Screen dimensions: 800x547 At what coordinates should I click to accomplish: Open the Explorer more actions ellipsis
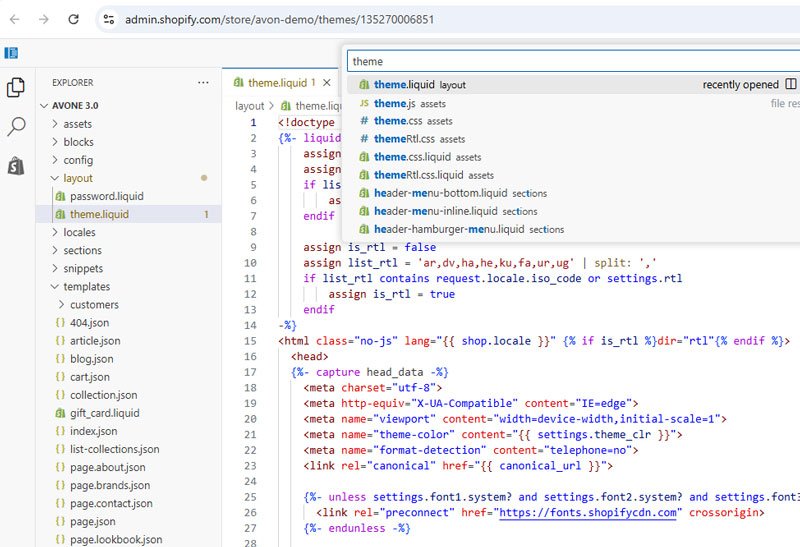click(x=203, y=82)
